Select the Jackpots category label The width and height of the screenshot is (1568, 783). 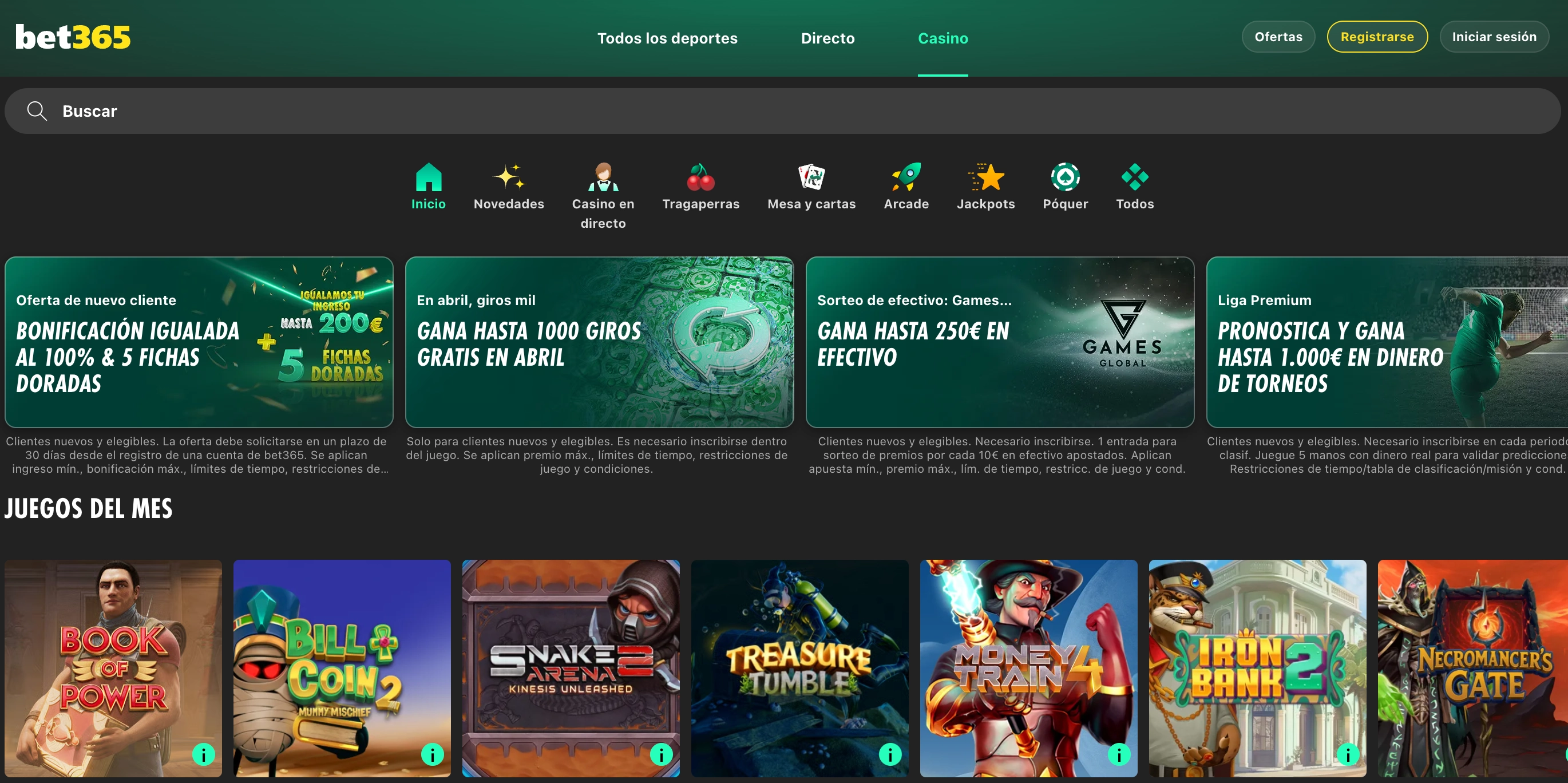pos(985,204)
